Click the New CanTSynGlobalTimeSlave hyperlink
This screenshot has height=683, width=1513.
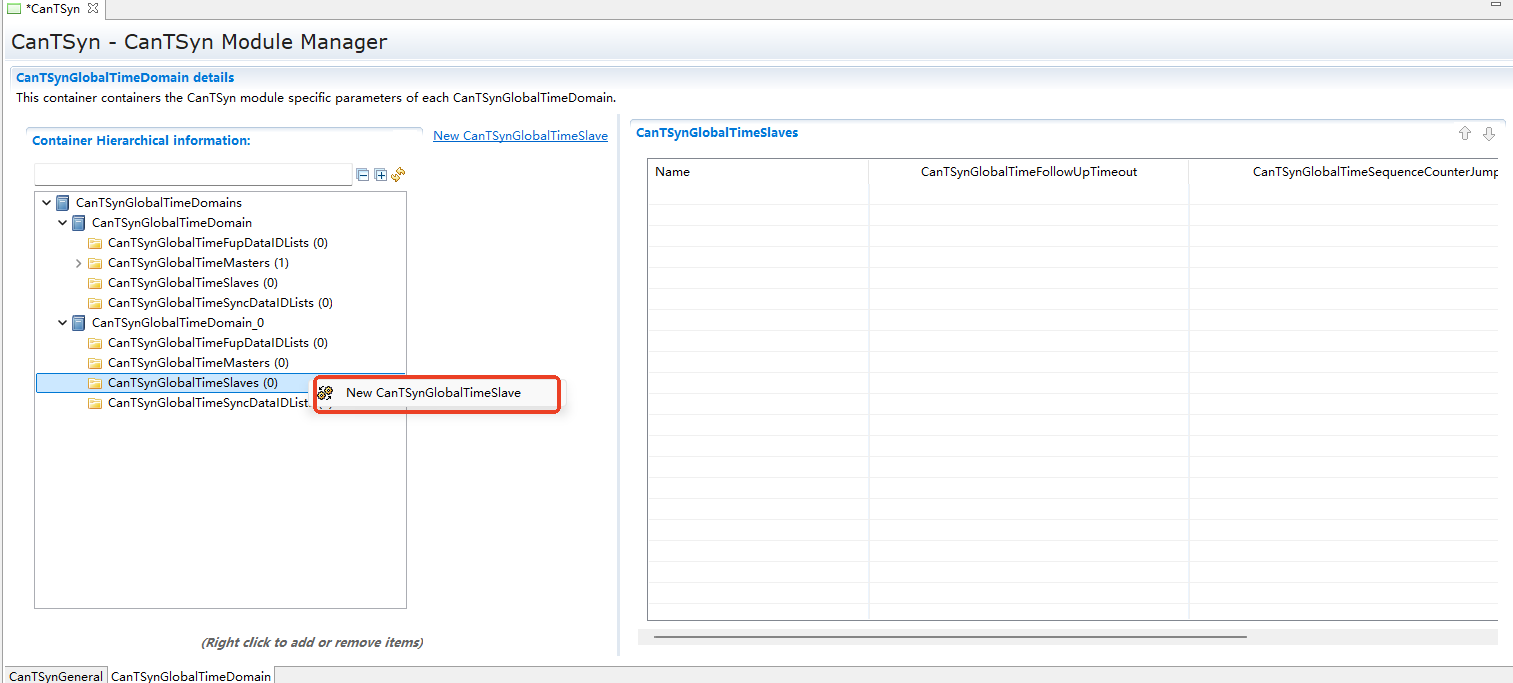tap(520, 136)
